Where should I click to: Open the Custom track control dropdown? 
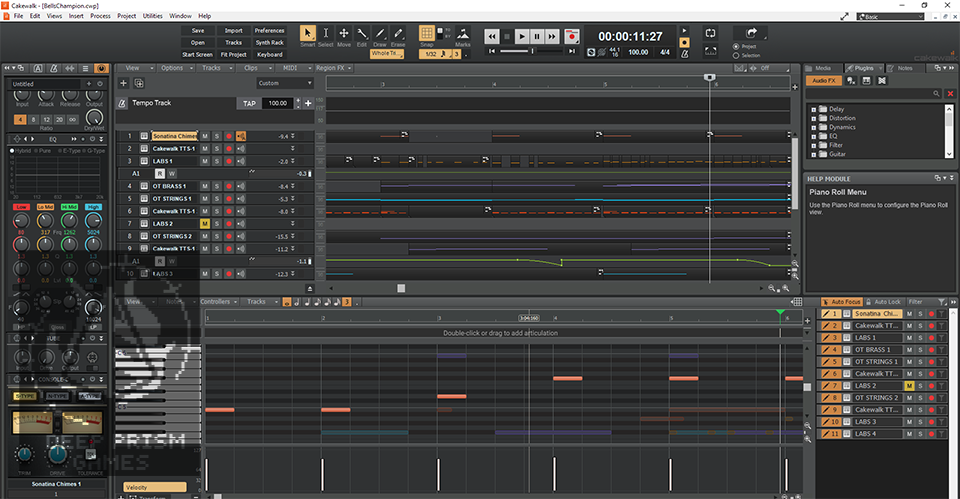point(283,83)
